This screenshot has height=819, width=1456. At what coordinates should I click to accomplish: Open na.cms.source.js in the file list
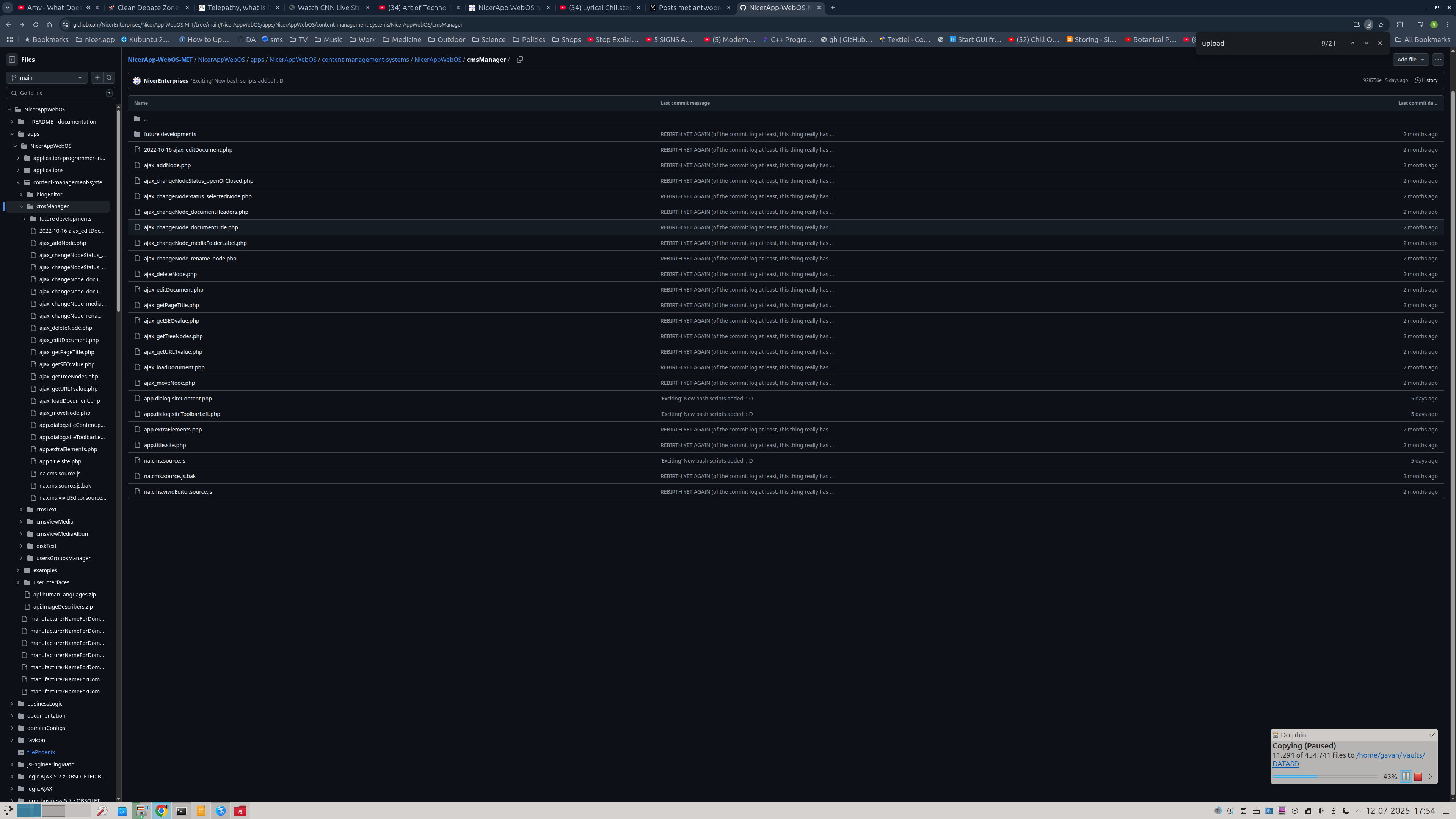165,461
